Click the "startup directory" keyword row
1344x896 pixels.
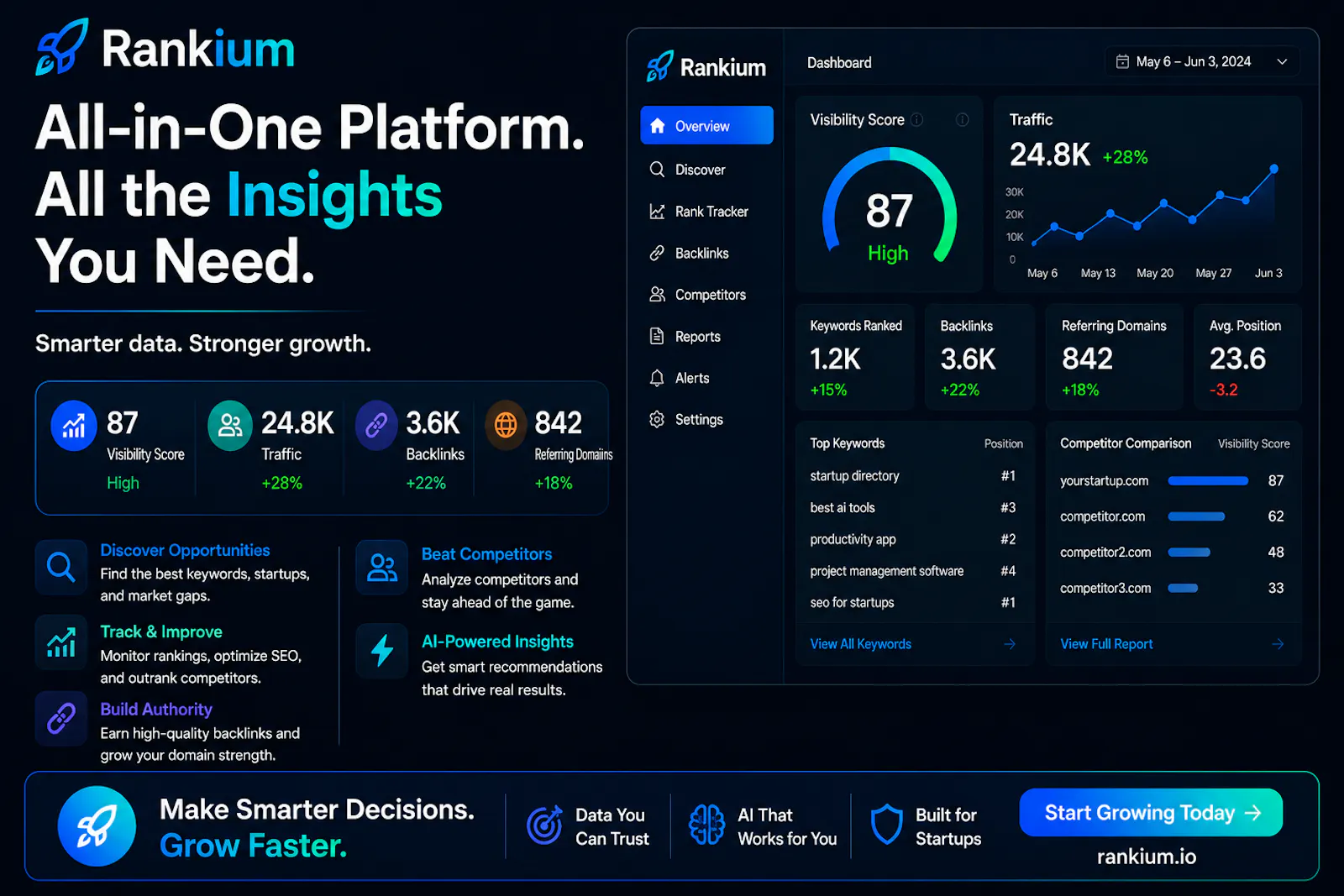click(x=914, y=476)
